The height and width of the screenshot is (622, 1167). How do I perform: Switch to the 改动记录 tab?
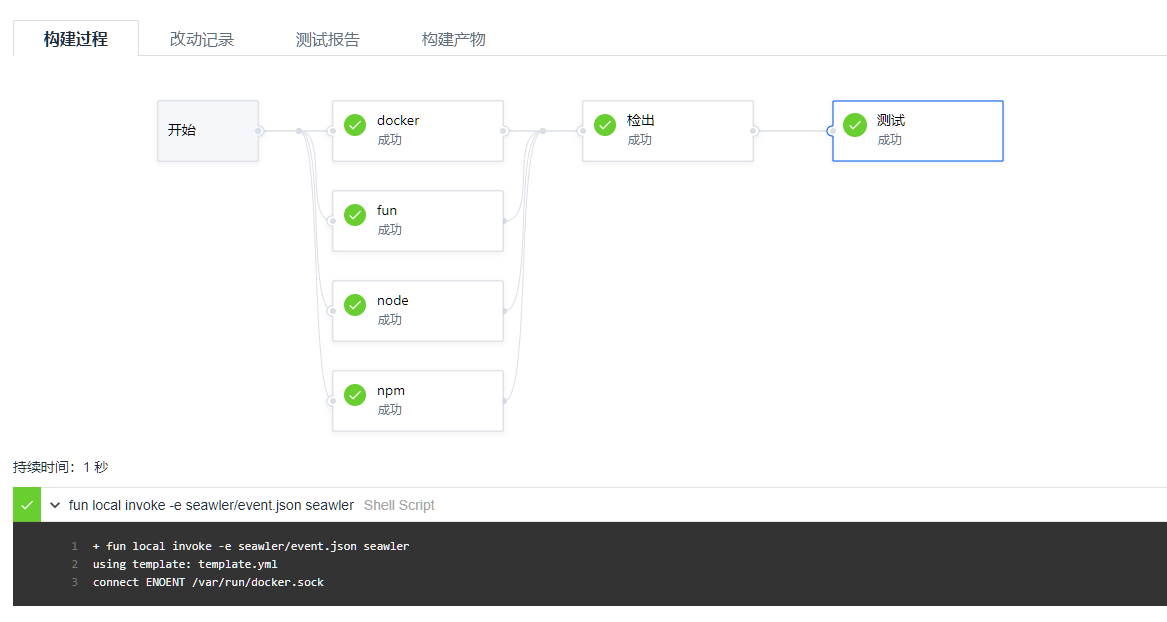[x=202, y=38]
